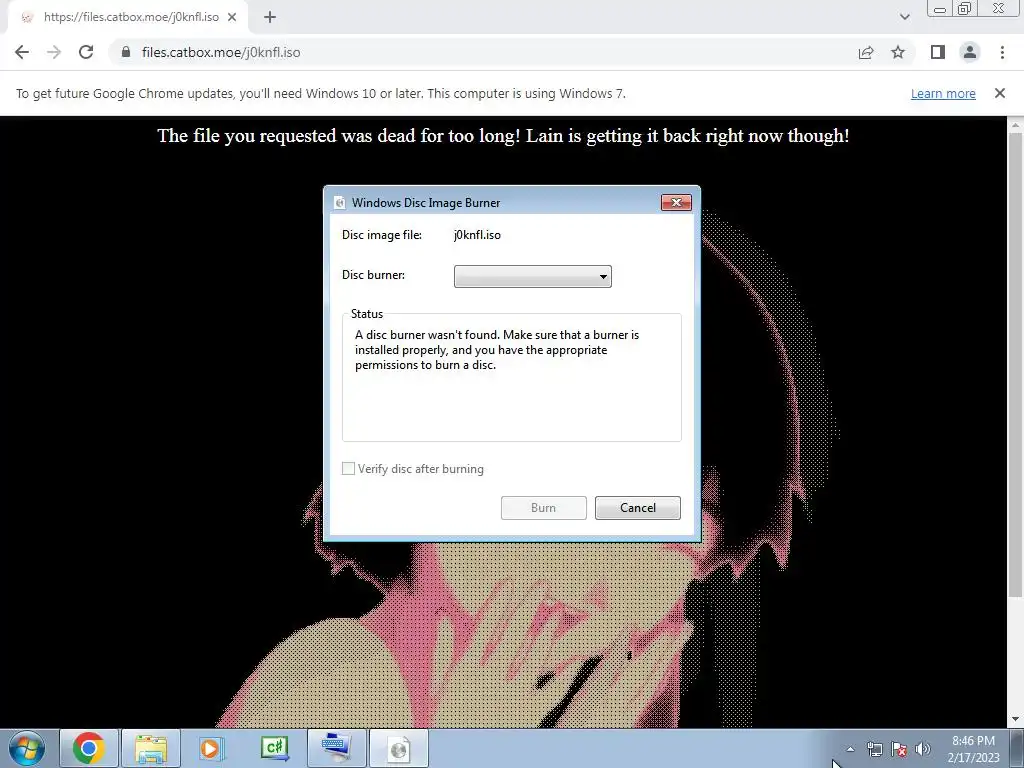Screen dimensions: 1024x768
Task: Click the Disc Image Burner title icon
Action: point(340,202)
